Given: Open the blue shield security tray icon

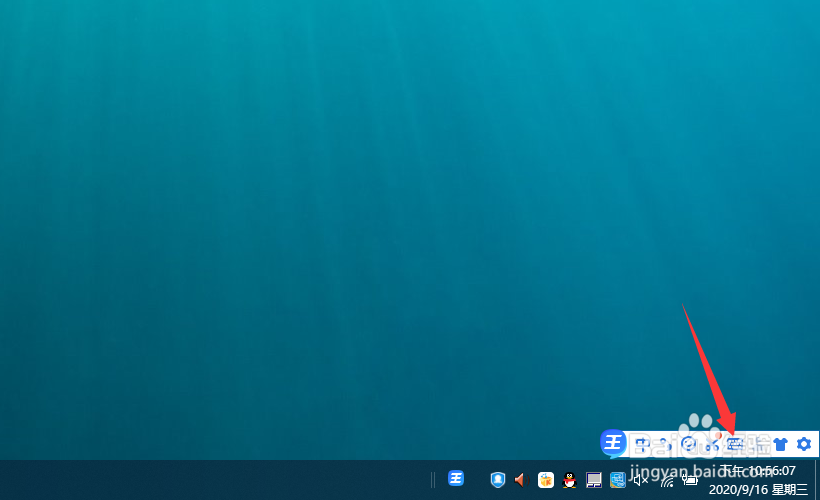Looking at the screenshot, I should 498,480.
